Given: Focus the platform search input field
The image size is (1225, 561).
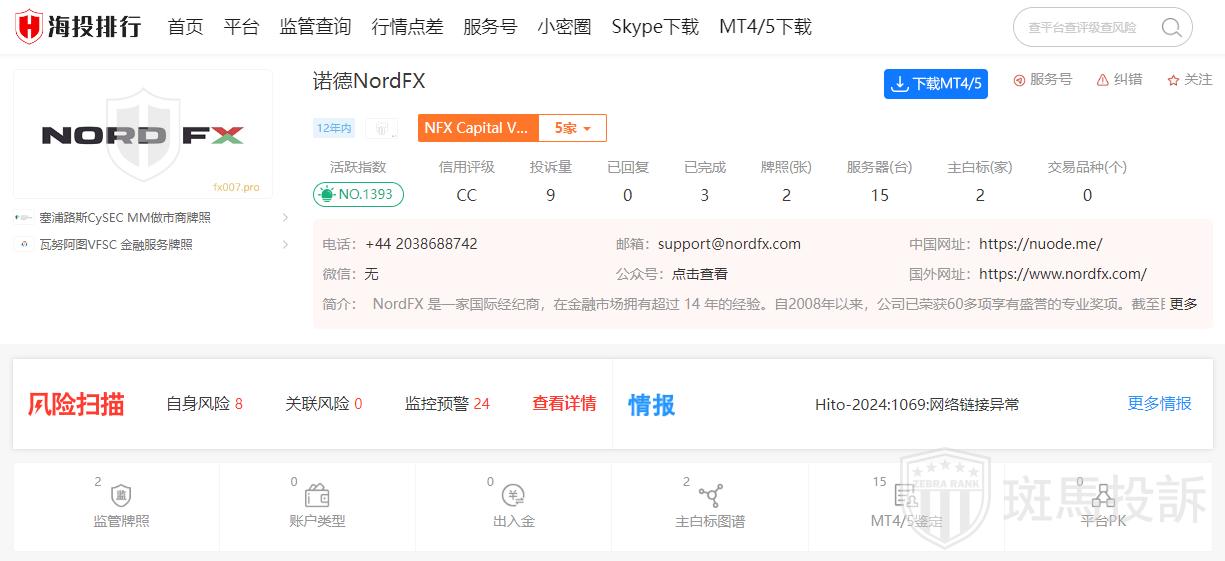Looking at the screenshot, I should point(1085,28).
